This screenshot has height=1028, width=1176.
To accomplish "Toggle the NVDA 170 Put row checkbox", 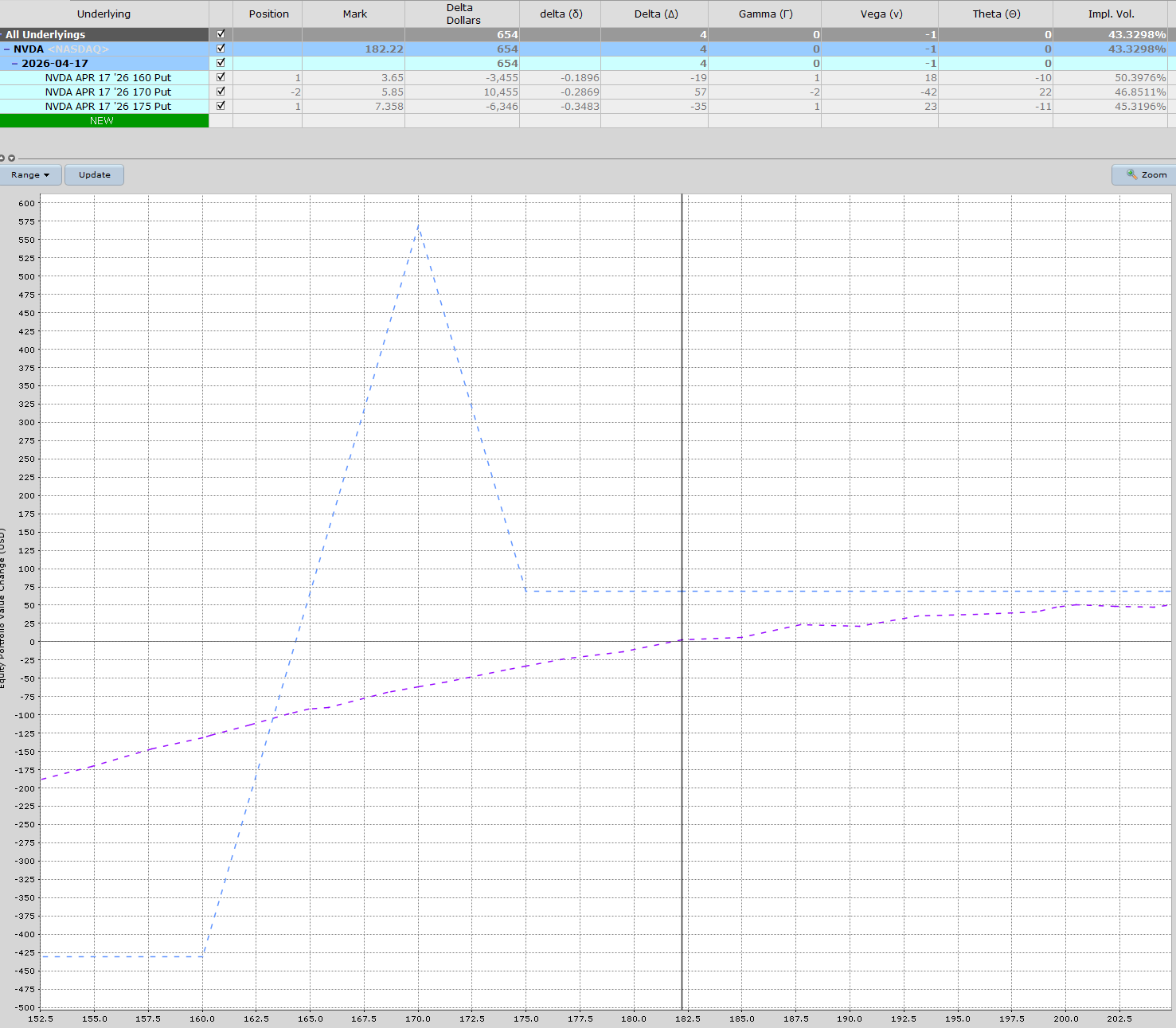I will tap(221, 92).
